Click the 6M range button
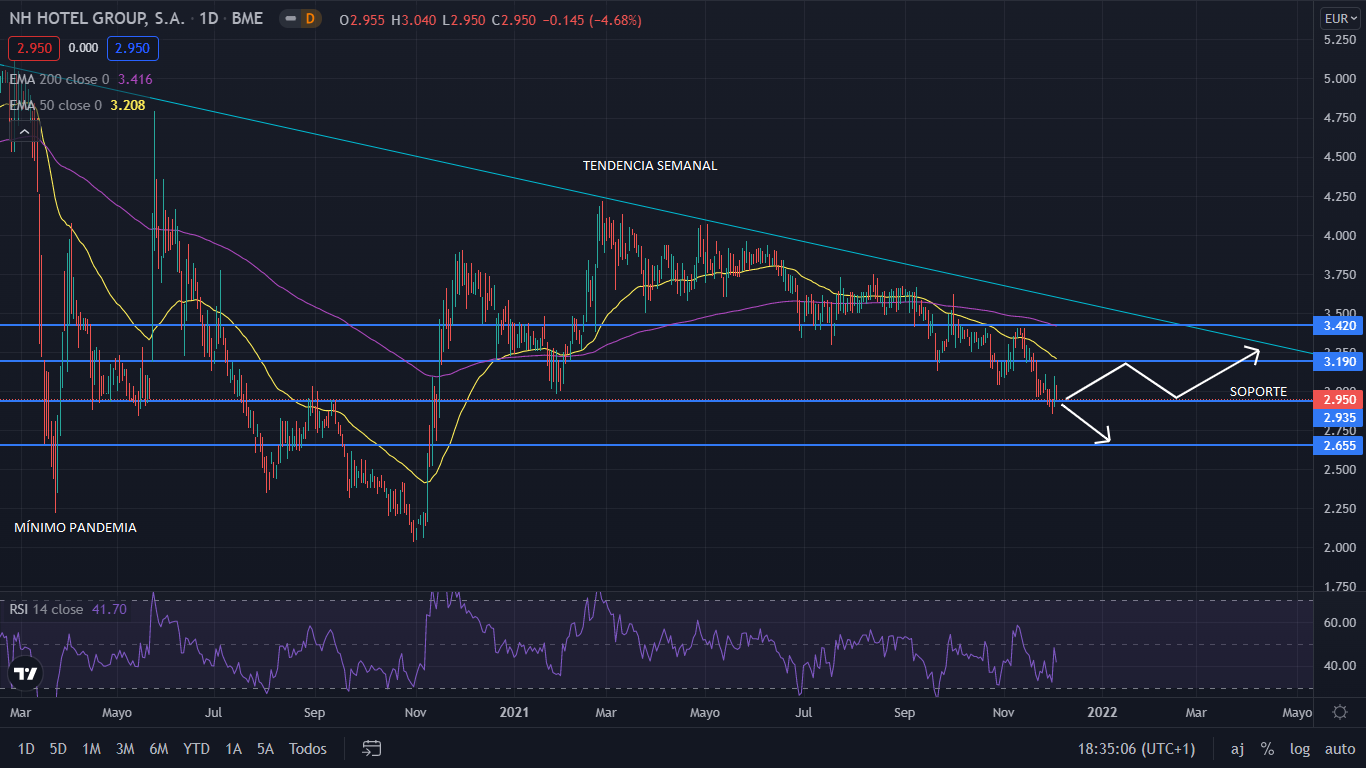The image size is (1366, 768). click(158, 749)
